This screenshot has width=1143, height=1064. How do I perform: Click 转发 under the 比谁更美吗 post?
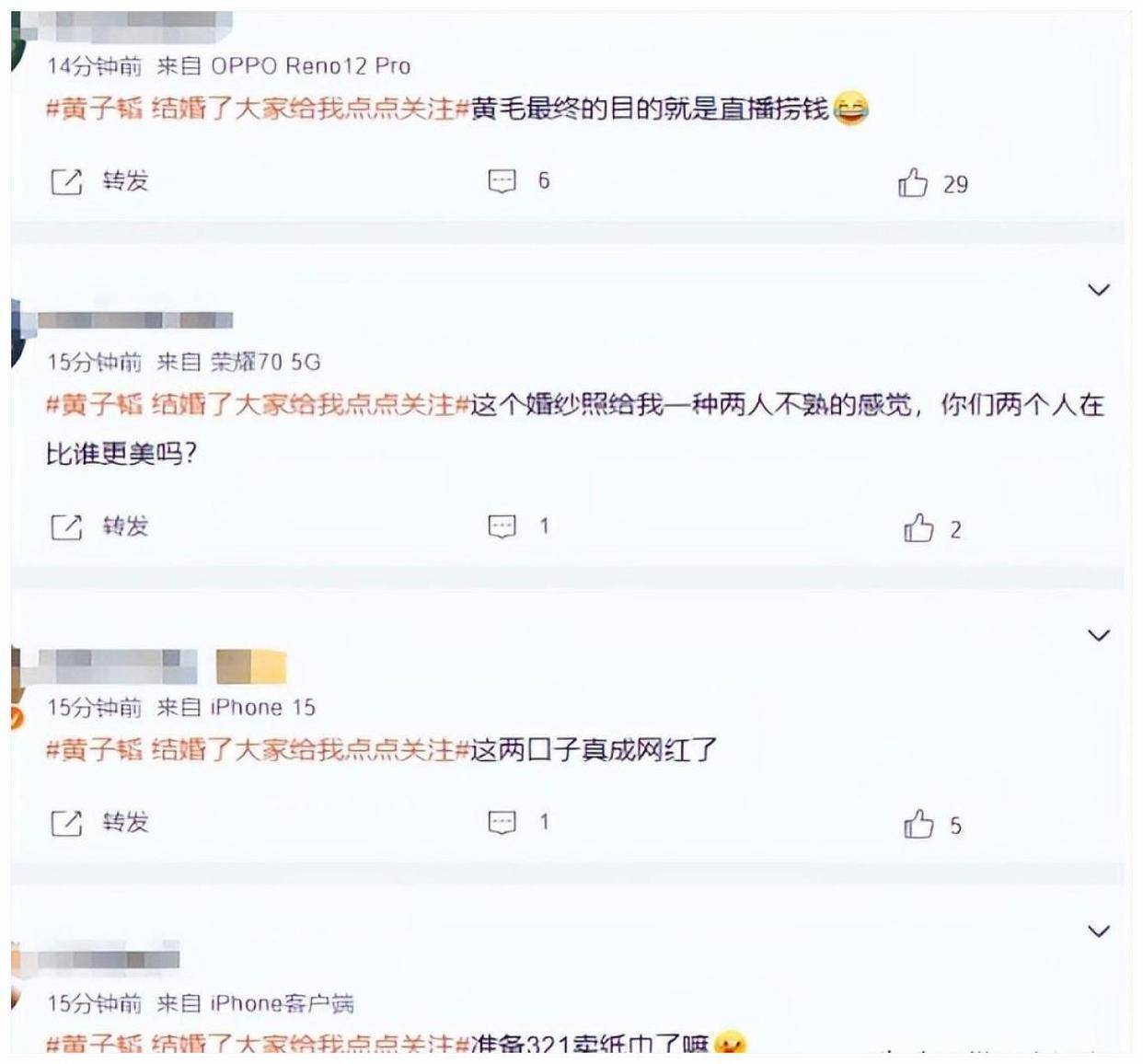coord(125,526)
